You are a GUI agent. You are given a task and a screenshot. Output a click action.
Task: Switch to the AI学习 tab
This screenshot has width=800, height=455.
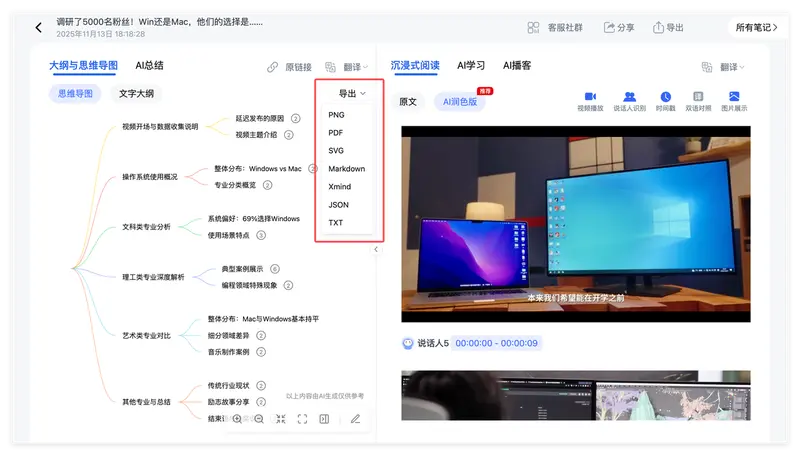[x=471, y=65]
